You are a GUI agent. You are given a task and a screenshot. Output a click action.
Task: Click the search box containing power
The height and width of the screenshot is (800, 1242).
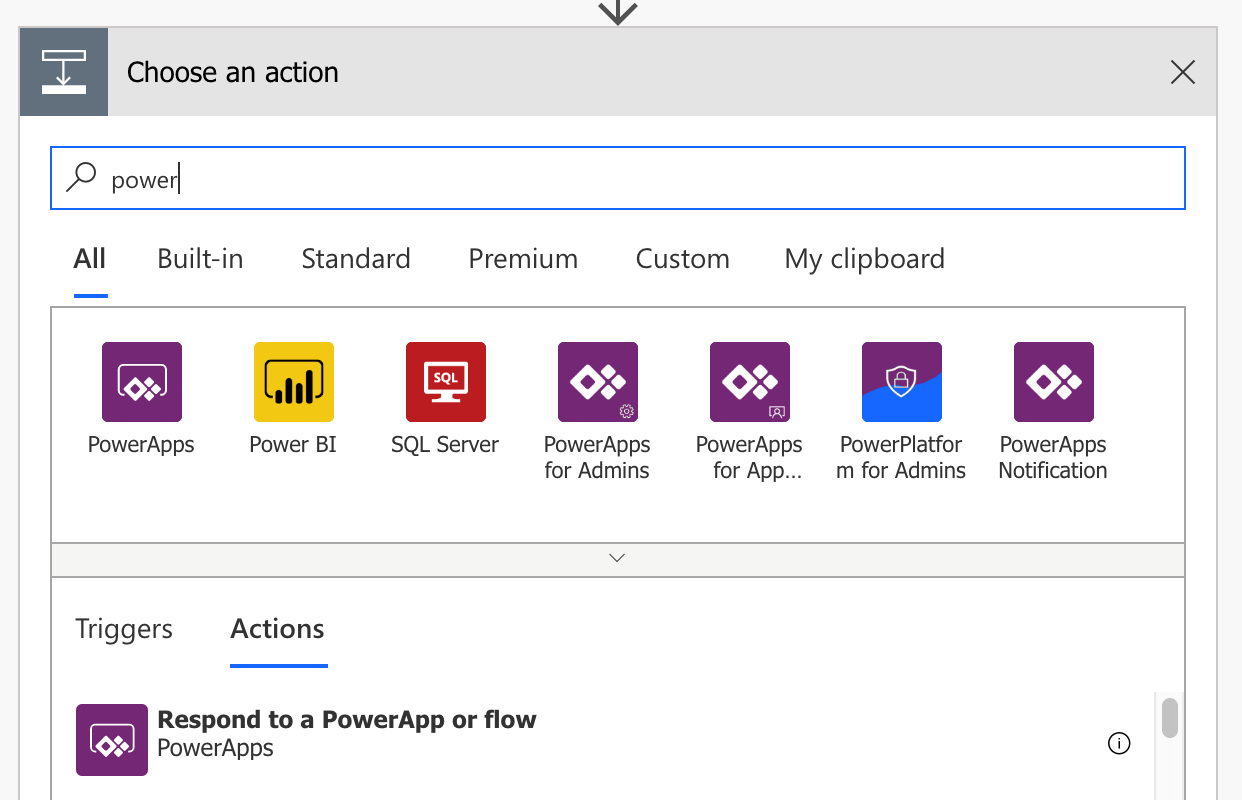pyautogui.click(x=618, y=178)
